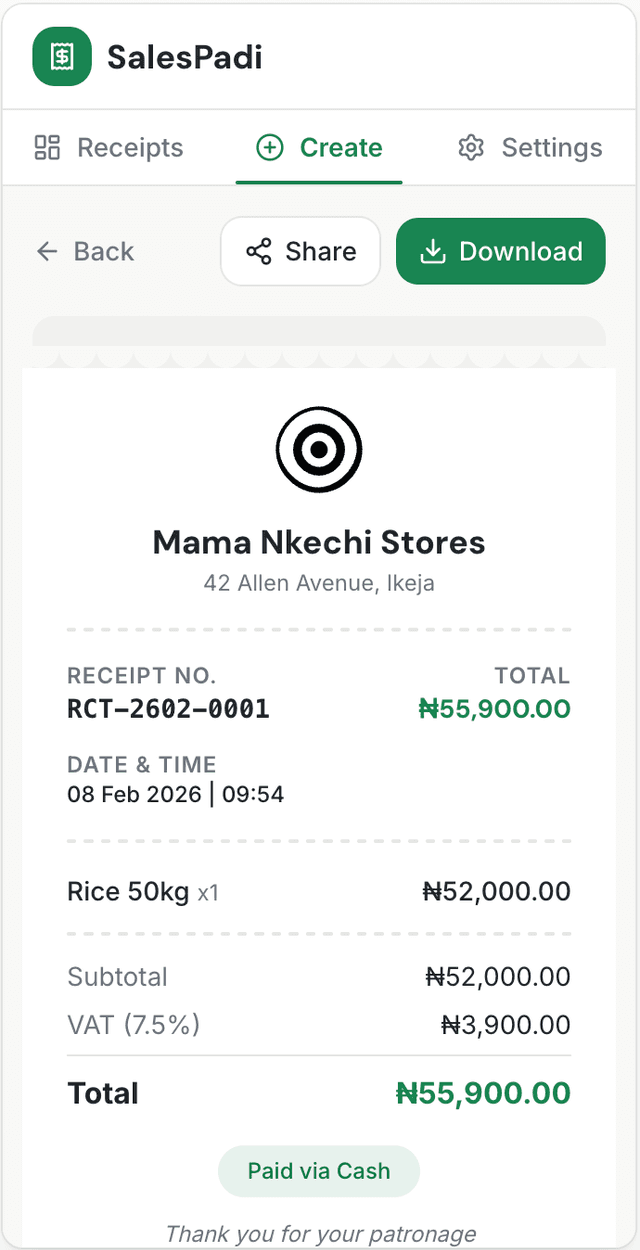
Task: Click the Mama Nkechi Stores name
Action: tap(319, 542)
